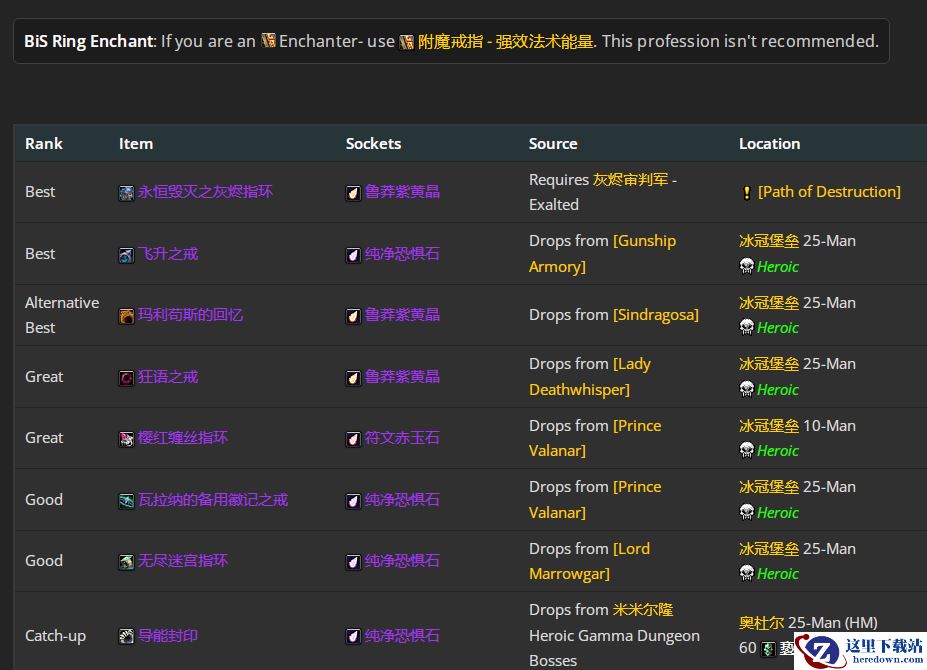The width and height of the screenshot is (927, 670).
Task: Open the 灰烬审判军 faction link
Action: point(630,180)
